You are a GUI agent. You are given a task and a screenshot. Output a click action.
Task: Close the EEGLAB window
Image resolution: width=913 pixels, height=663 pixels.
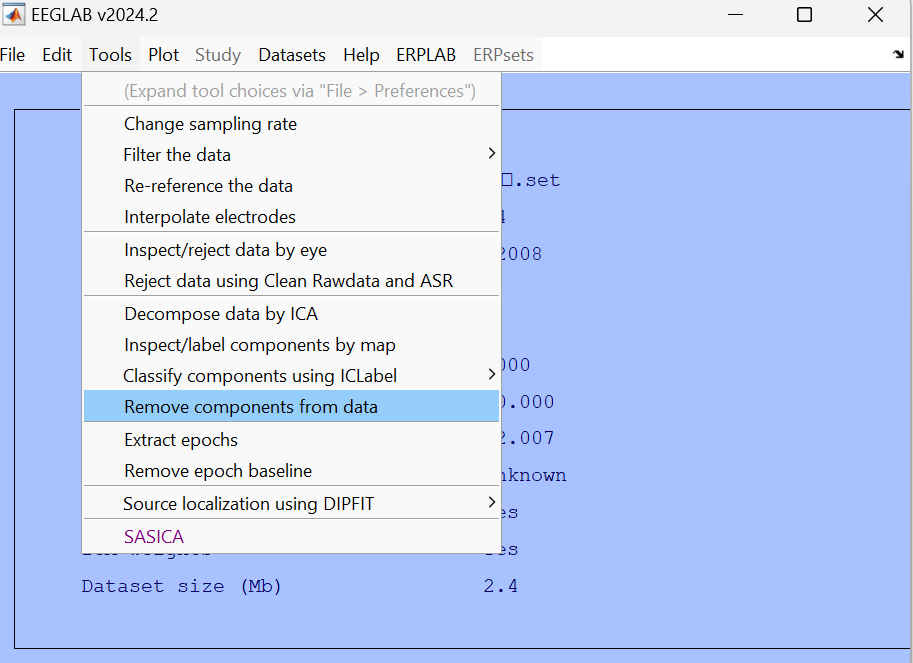pos(875,15)
